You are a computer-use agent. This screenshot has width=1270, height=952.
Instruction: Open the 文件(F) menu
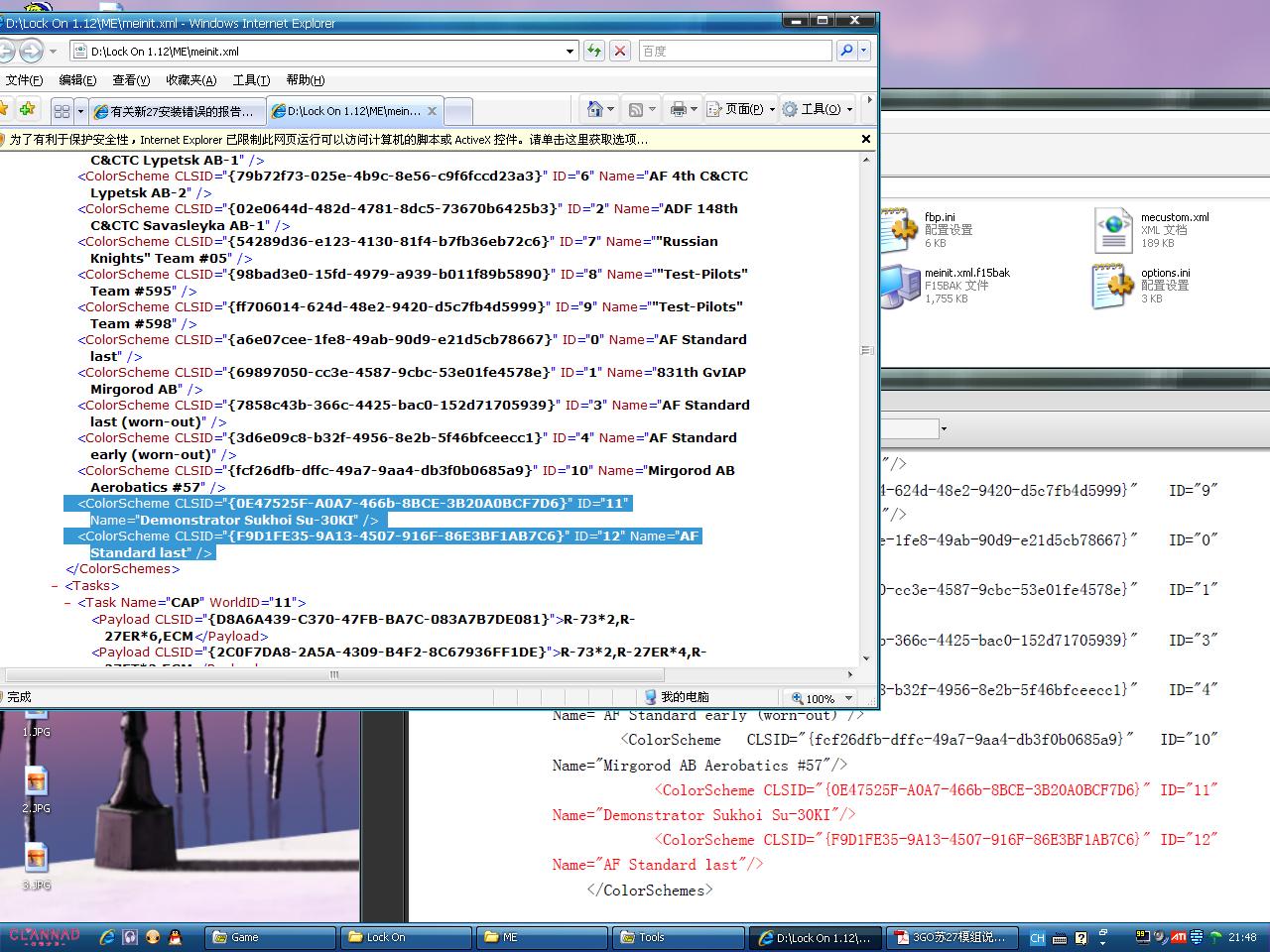point(24,80)
